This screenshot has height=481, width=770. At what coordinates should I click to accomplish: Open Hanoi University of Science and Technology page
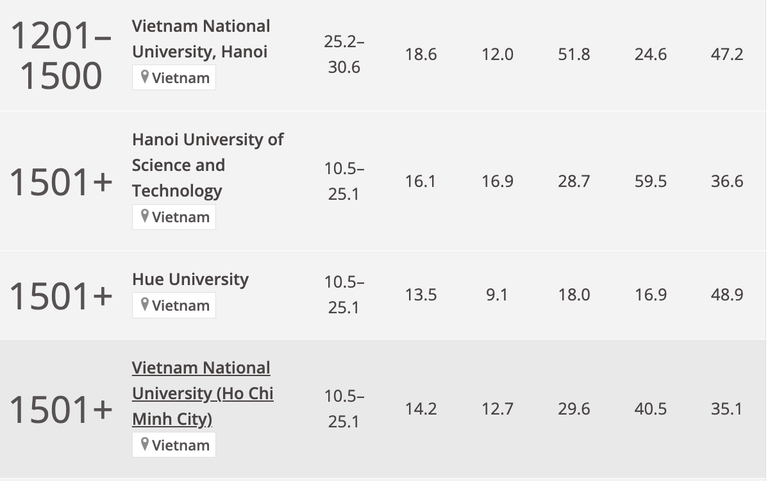(x=208, y=165)
